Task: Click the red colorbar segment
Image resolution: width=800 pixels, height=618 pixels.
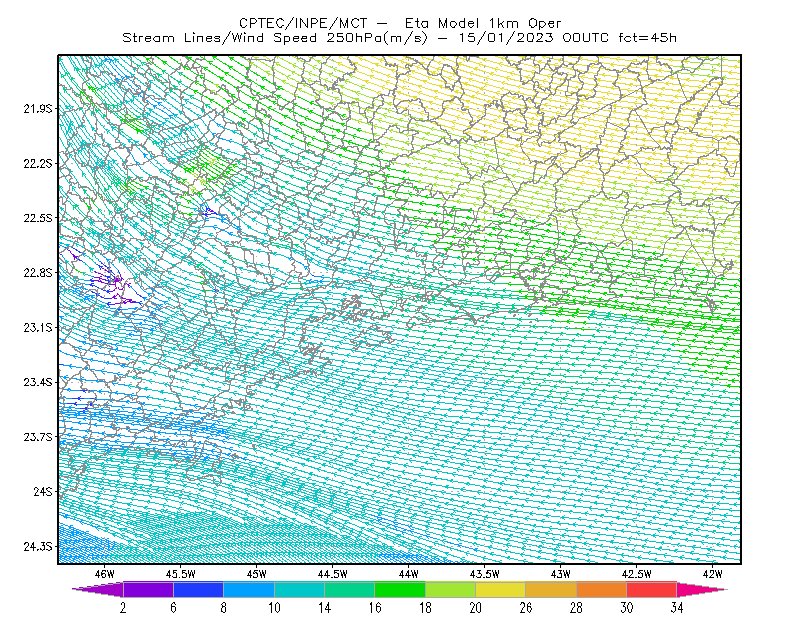Action: [652, 589]
